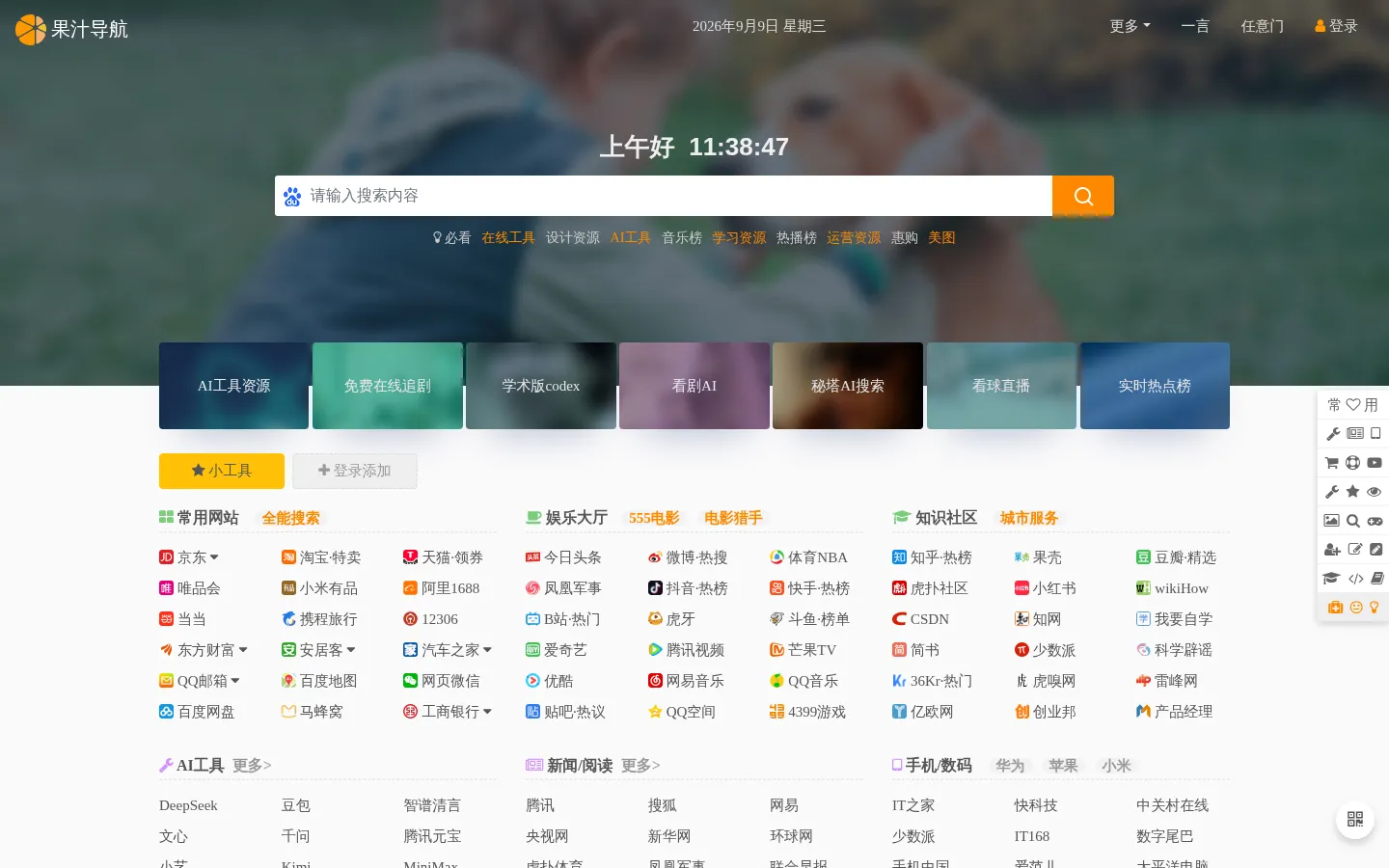Switch to the 555电影 tab

coord(654,518)
